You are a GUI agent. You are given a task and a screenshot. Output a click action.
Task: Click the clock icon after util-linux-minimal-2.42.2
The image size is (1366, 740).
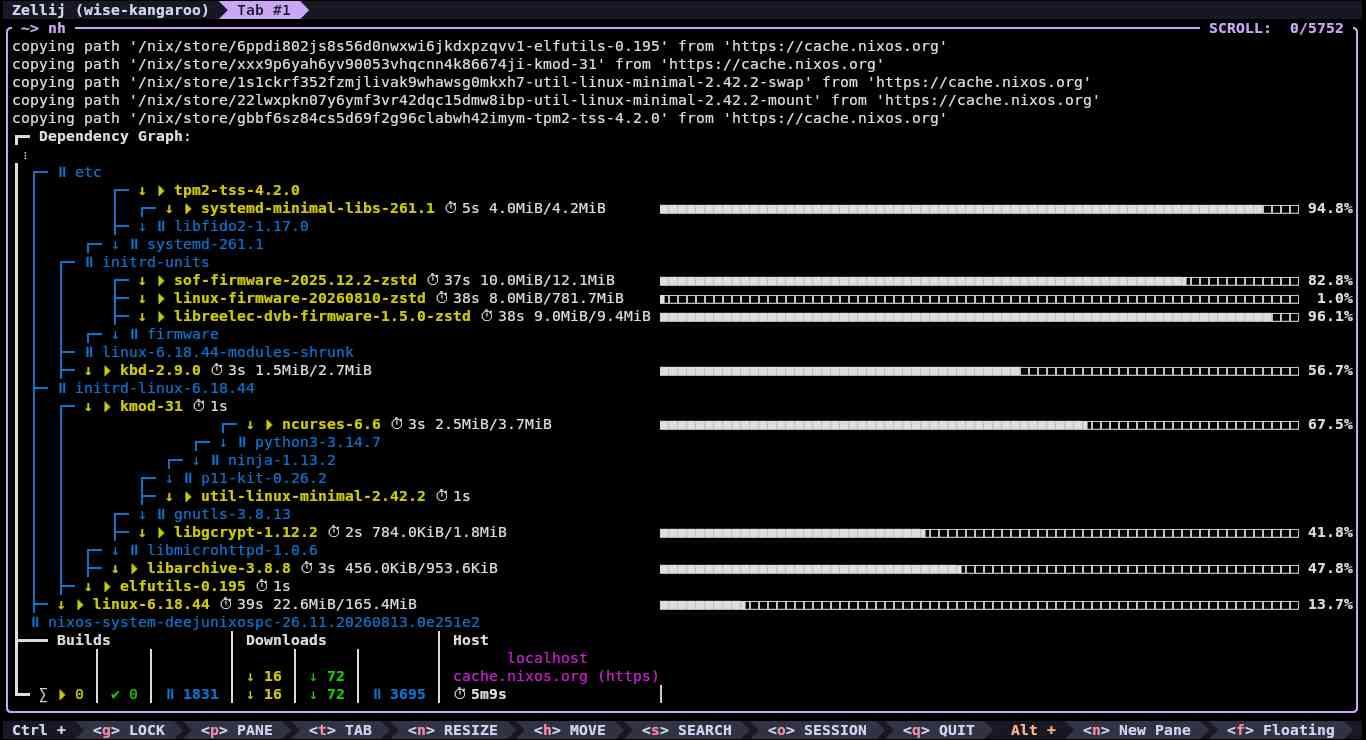point(441,496)
